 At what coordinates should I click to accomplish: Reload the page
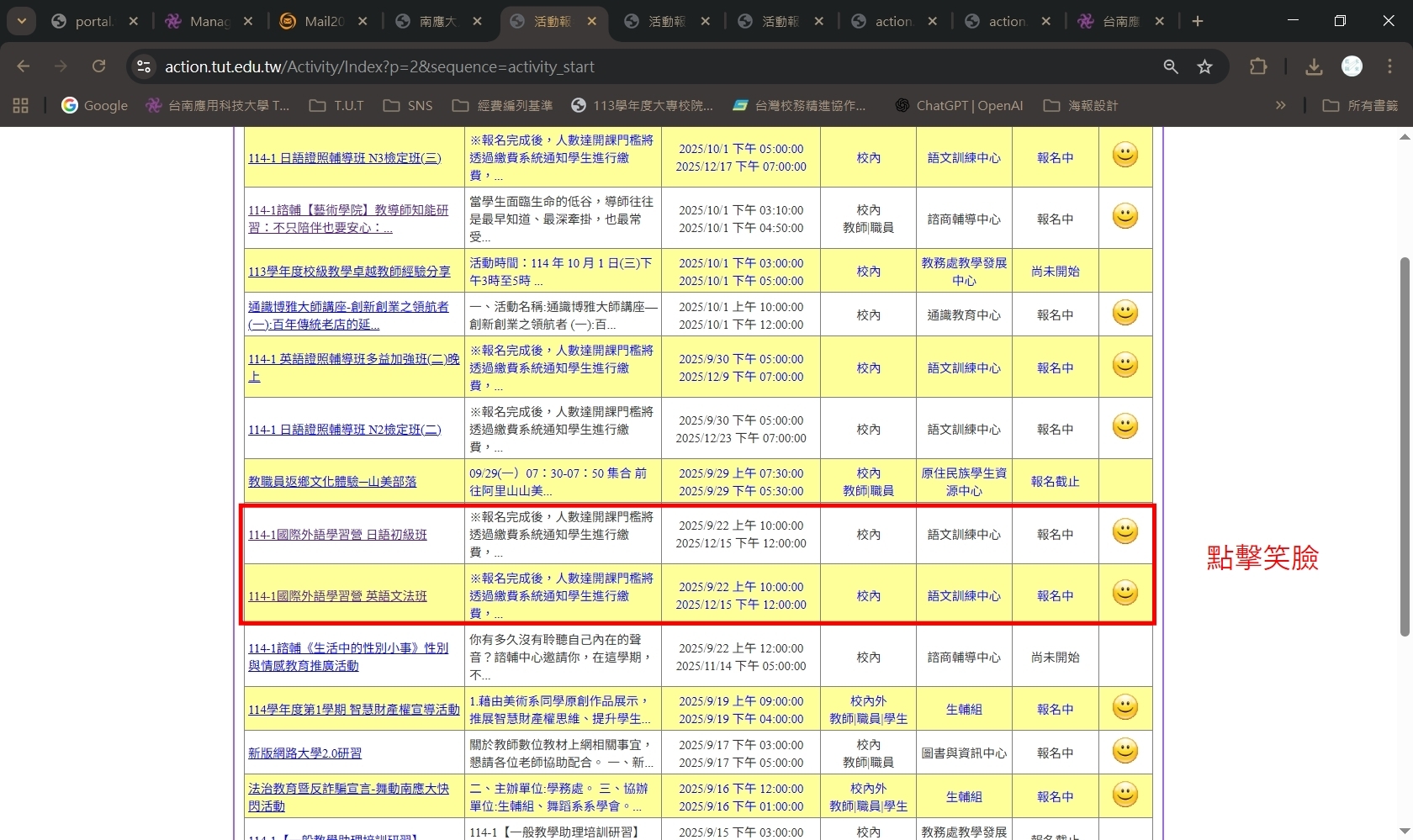click(x=98, y=66)
